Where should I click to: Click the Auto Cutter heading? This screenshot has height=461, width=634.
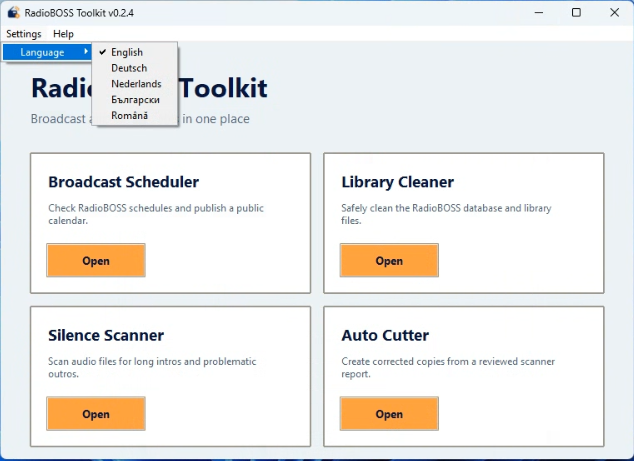pos(385,335)
